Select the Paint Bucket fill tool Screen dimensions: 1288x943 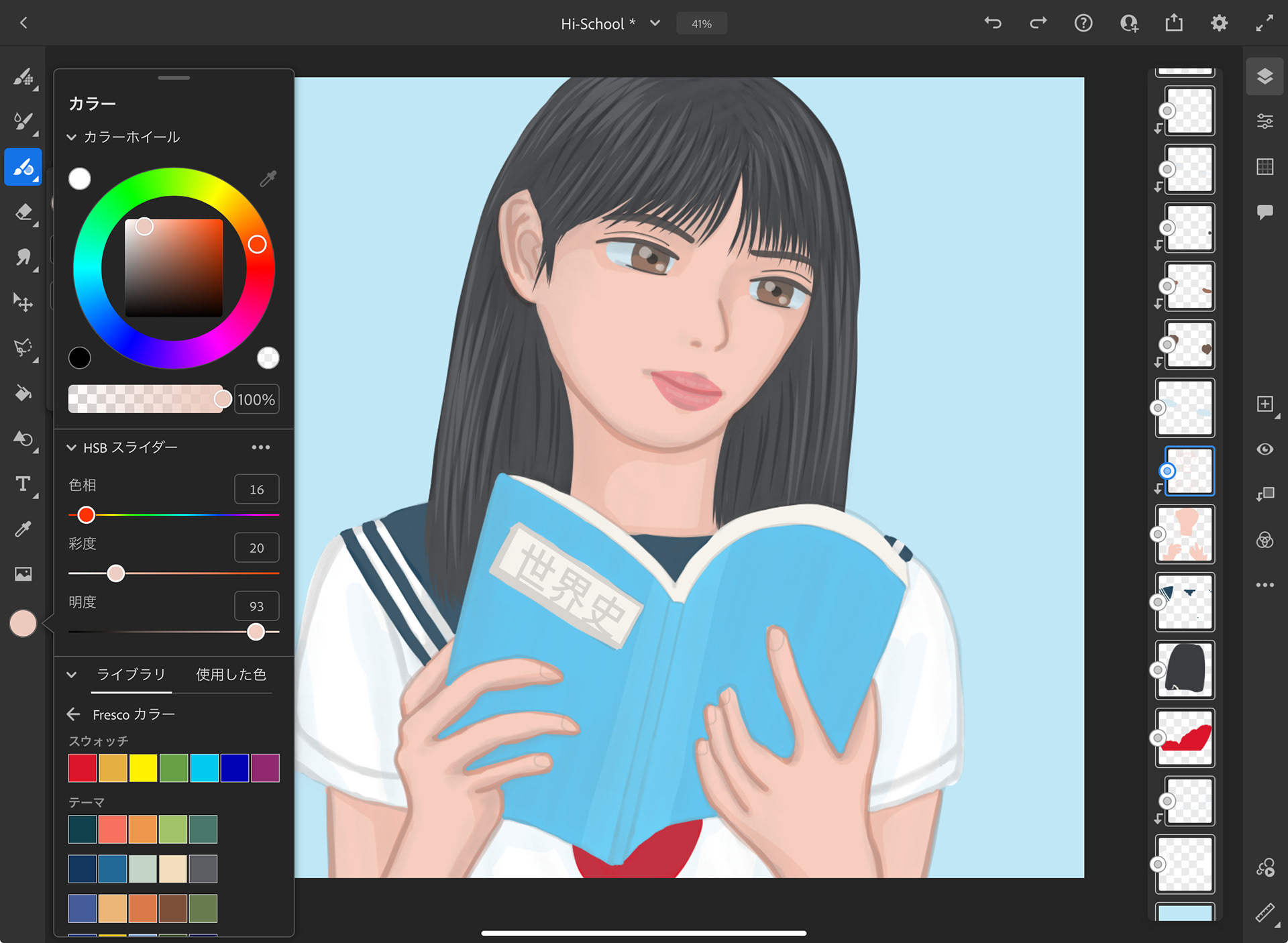pos(23,393)
